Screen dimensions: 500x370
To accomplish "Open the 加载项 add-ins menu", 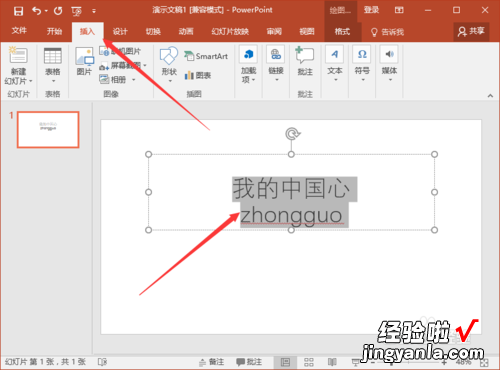I will click(x=248, y=64).
